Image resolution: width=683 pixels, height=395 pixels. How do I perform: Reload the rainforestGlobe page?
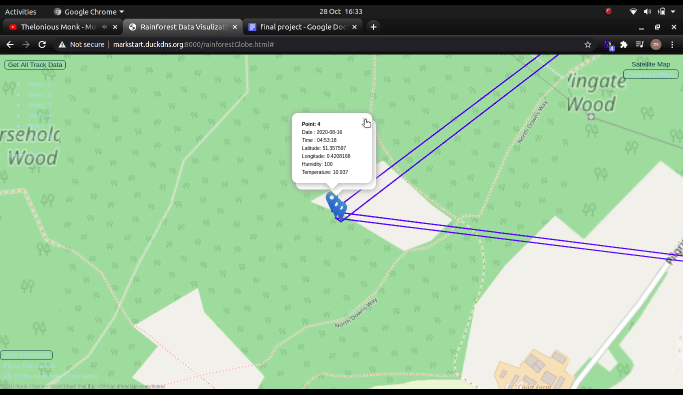[x=42, y=44]
